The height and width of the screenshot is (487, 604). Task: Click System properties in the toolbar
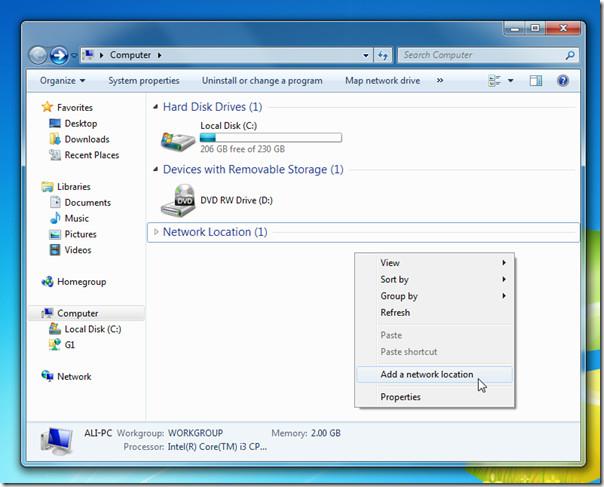tap(144, 80)
